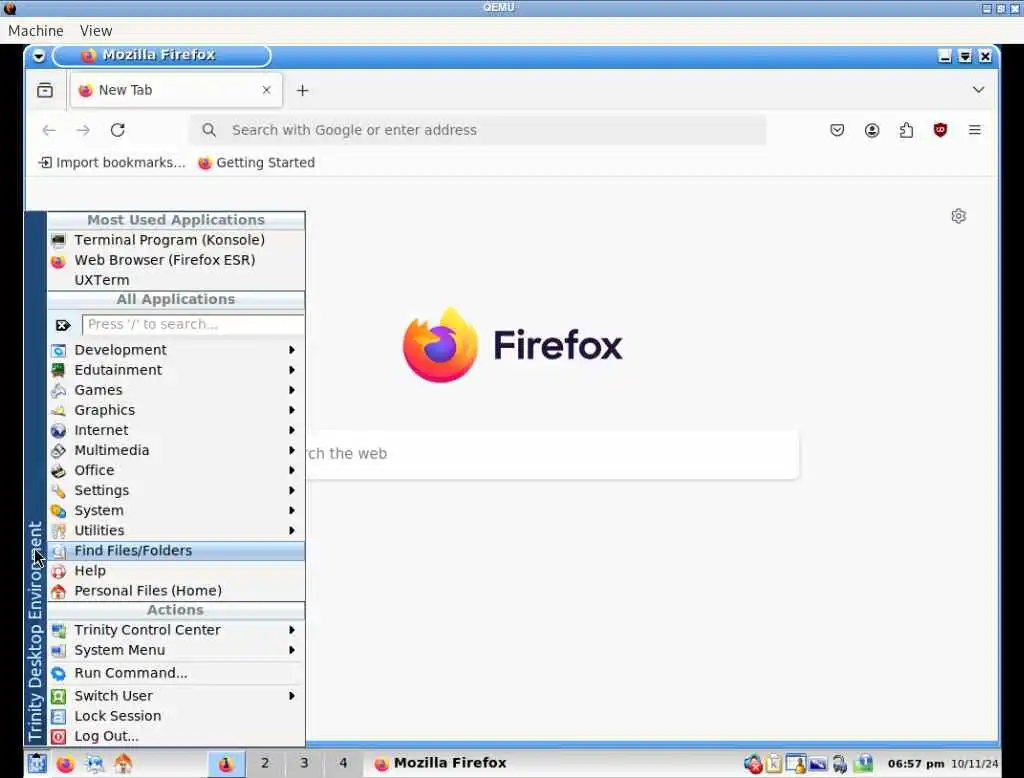Click the 'Search the web' box
1024x778 pixels.
552,454
